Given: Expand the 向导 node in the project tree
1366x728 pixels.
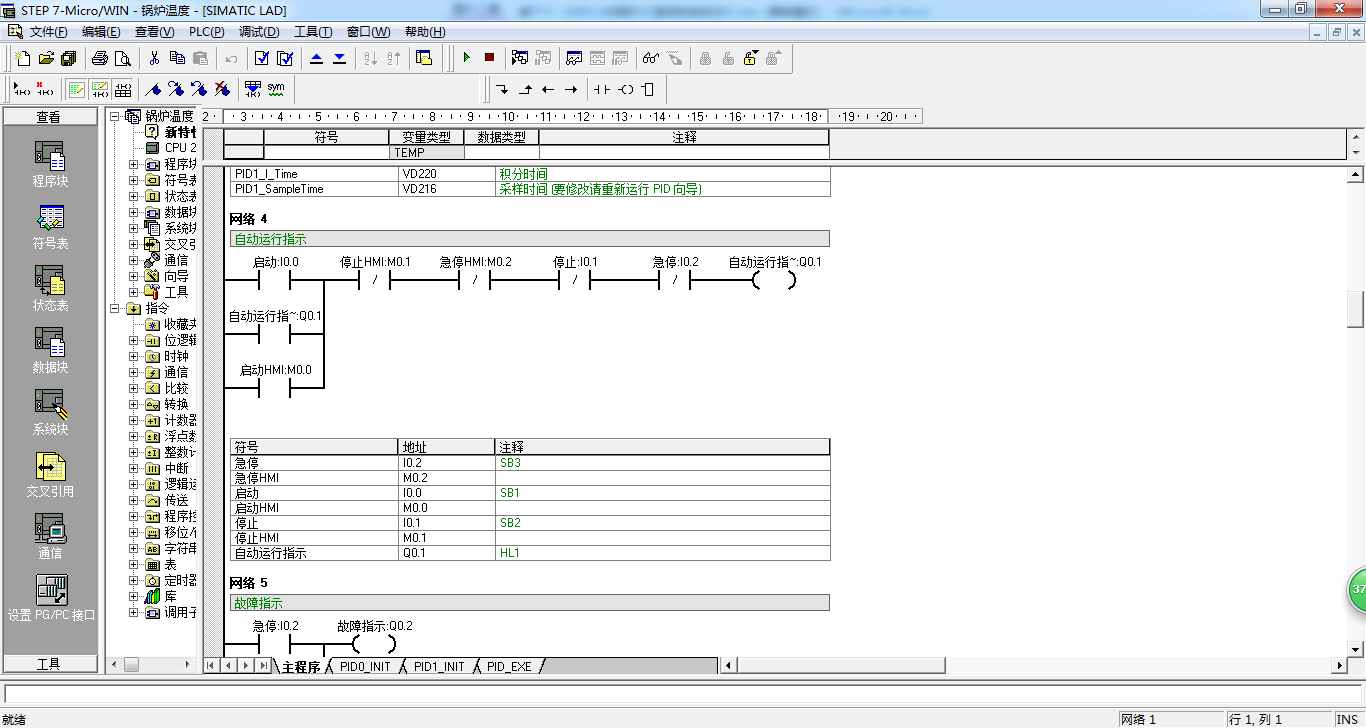Looking at the screenshot, I should 134,276.
